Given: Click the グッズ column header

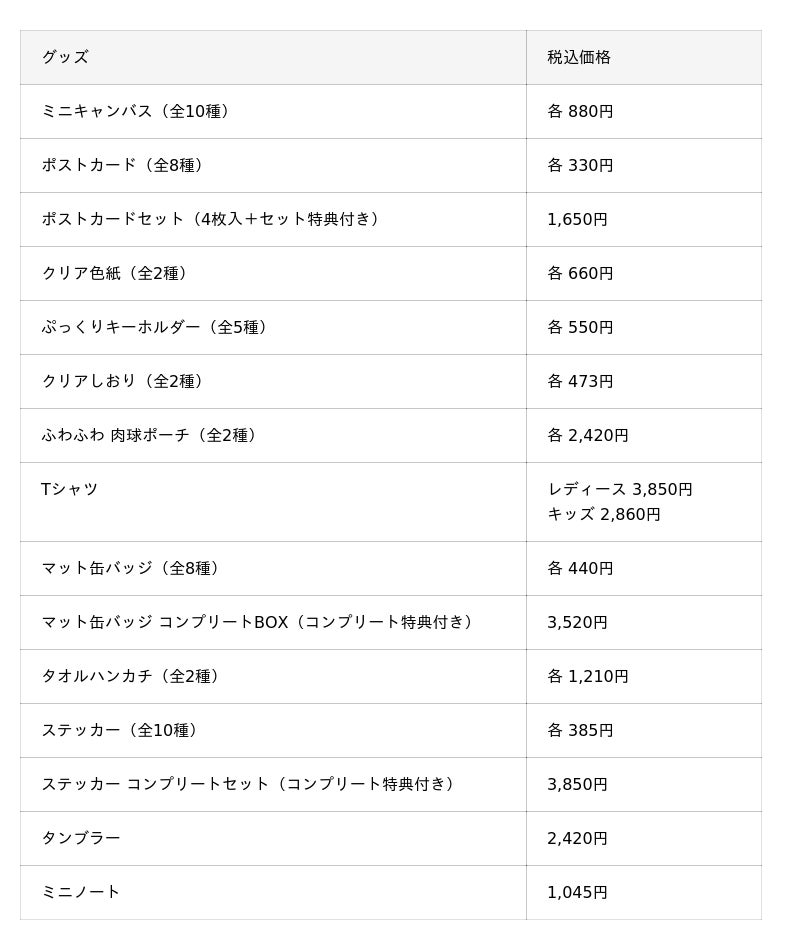Looking at the screenshot, I should pyautogui.click(x=273, y=58).
